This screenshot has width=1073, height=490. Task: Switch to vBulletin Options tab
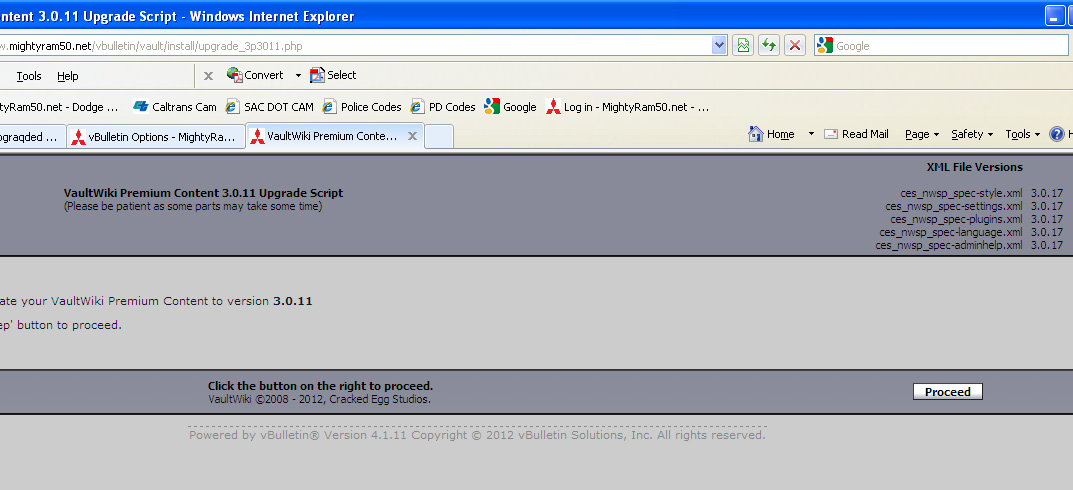(x=156, y=137)
